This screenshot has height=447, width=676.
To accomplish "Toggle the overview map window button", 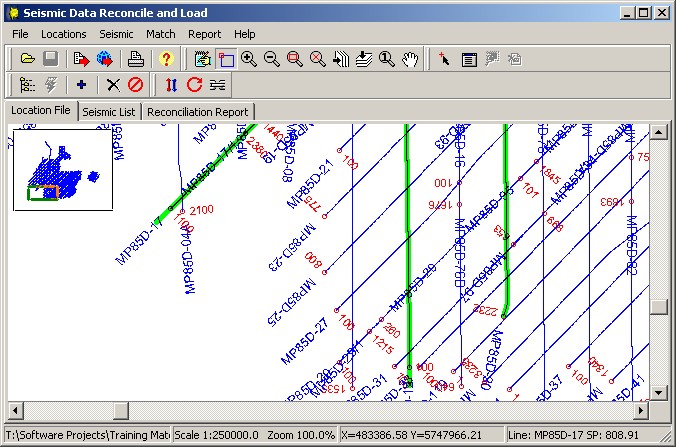I will click(x=226, y=60).
